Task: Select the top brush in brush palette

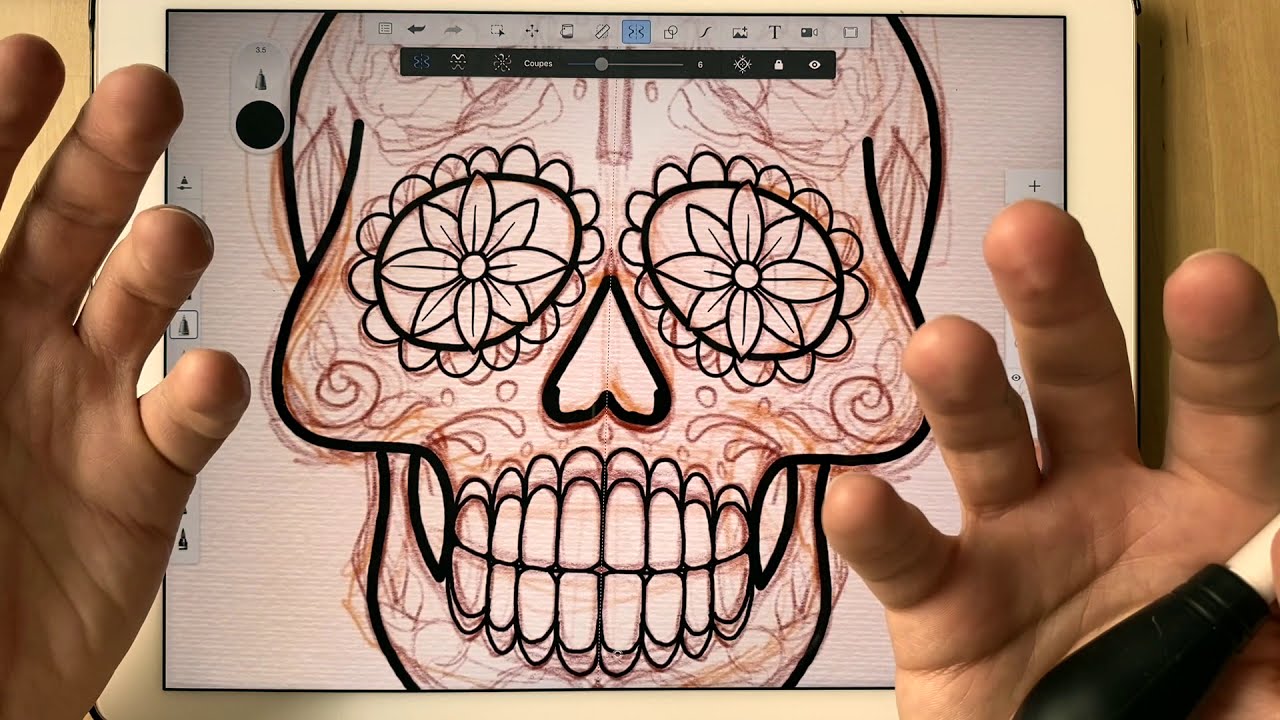Action: coord(184,182)
